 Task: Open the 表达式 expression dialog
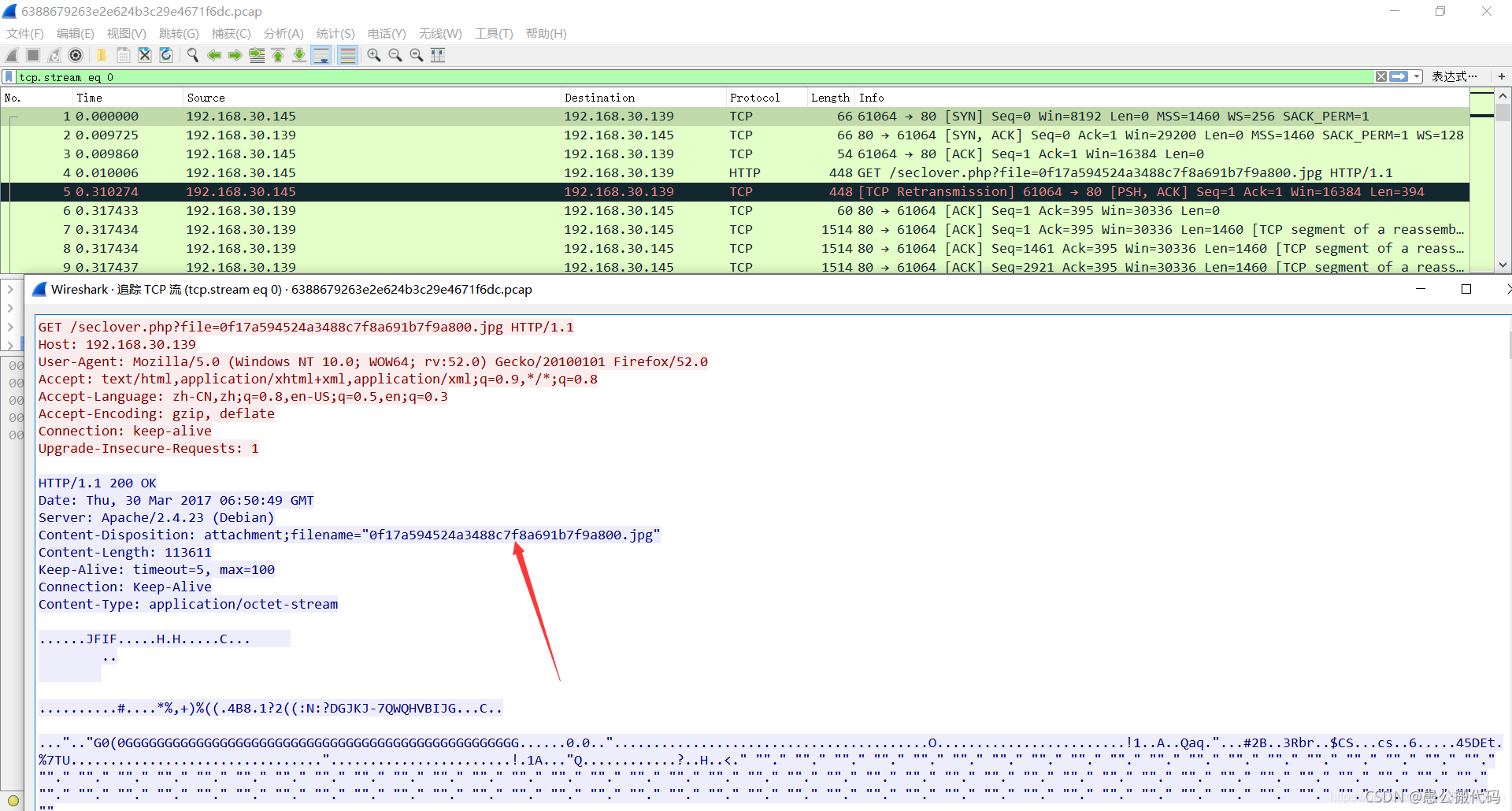click(x=1454, y=76)
